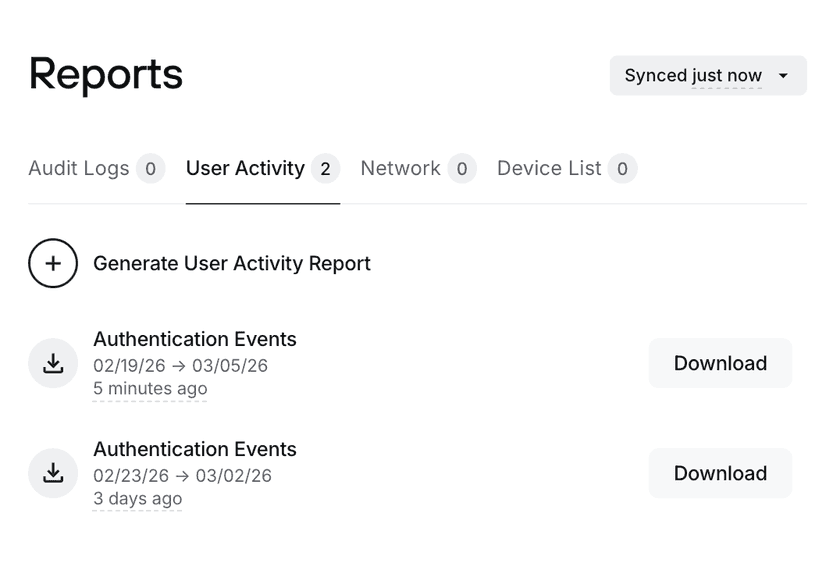The width and height of the screenshot is (840, 578).
Task: Download the report generated 3 days ago
Action: click(x=720, y=473)
